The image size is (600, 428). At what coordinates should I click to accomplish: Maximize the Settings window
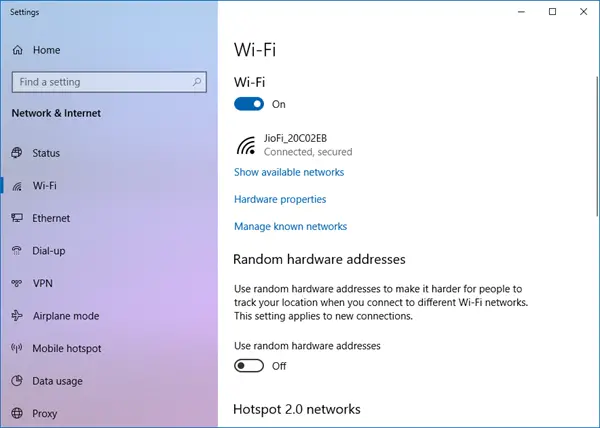point(552,12)
